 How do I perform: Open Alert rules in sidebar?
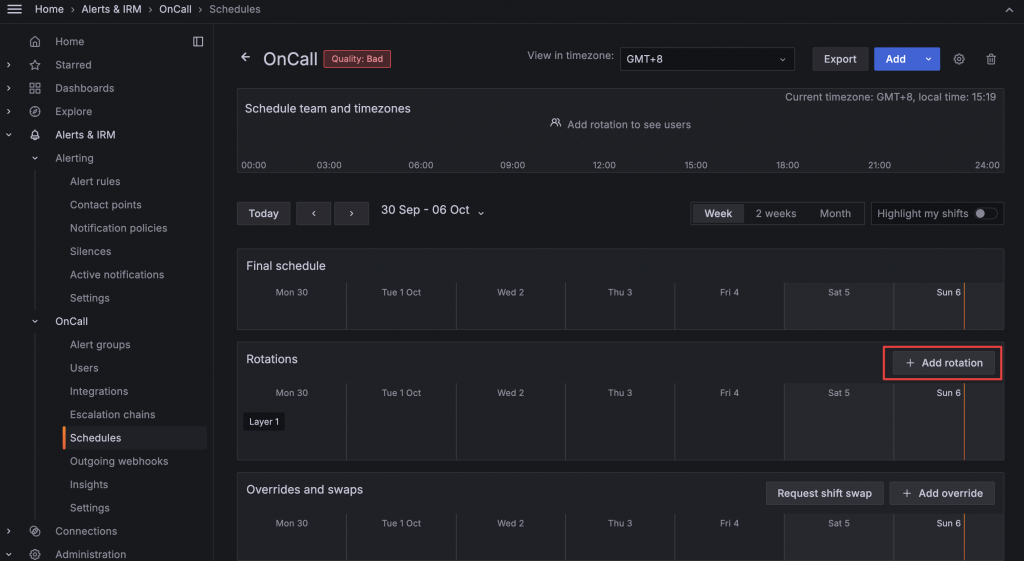pyautogui.click(x=95, y=182)
